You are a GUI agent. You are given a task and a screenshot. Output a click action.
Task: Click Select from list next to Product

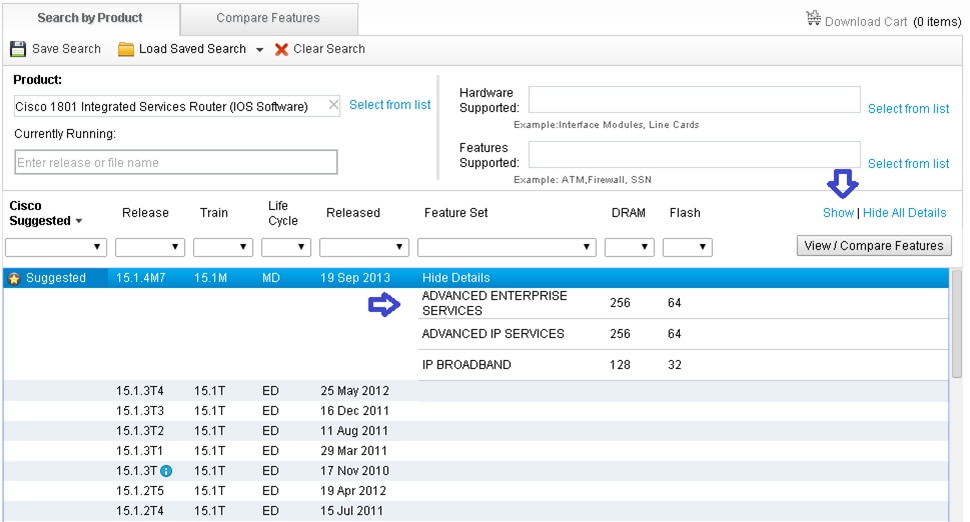pos(390,105)
